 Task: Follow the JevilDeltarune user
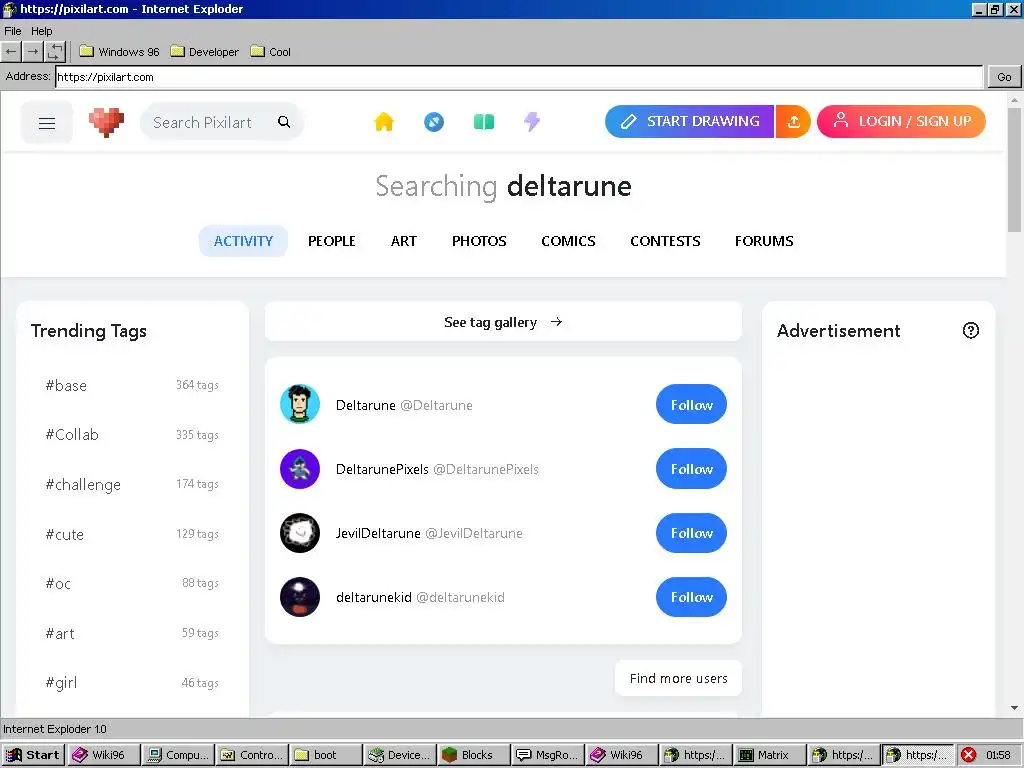point(691,533)
